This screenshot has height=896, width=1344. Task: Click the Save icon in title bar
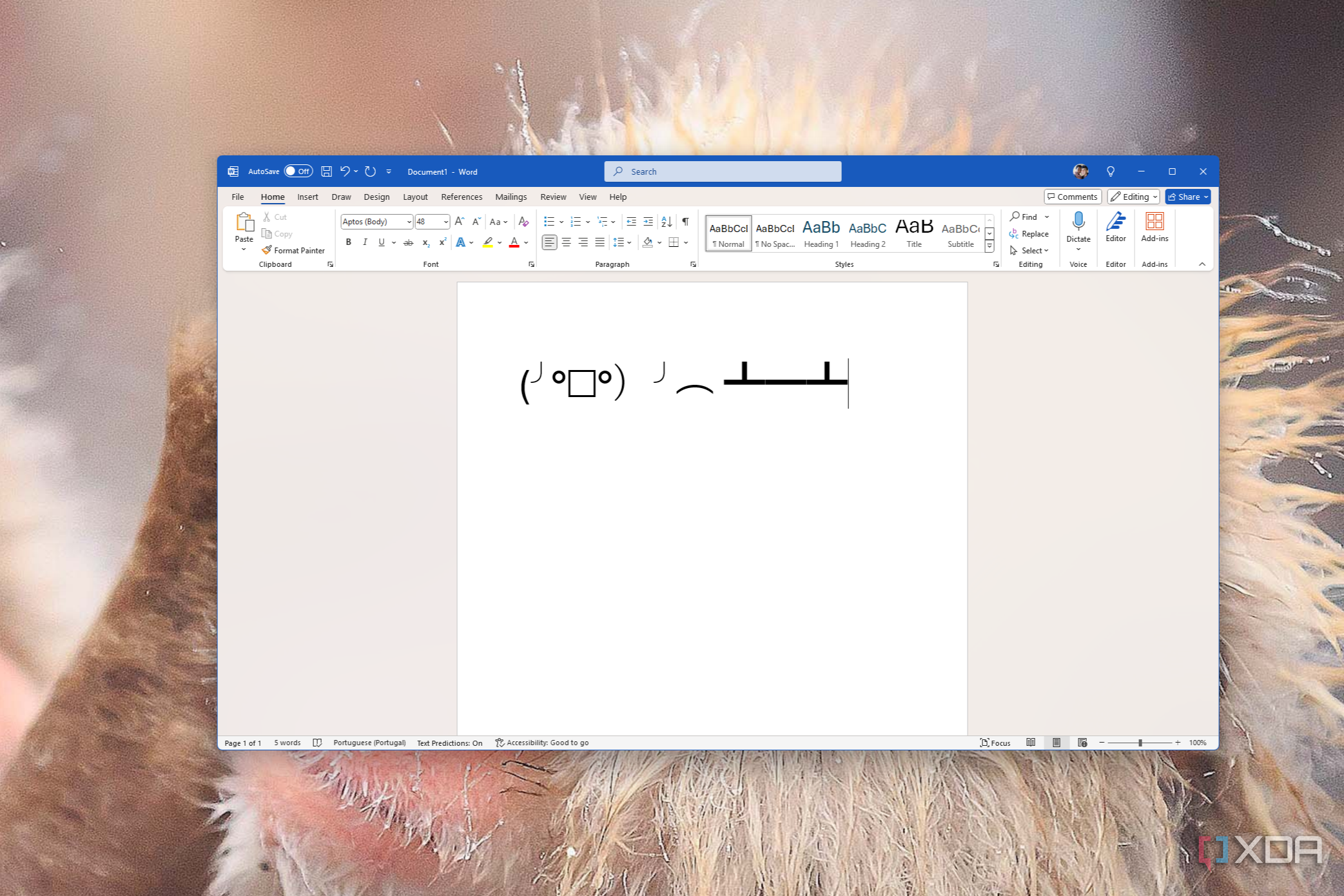point(326,171)
